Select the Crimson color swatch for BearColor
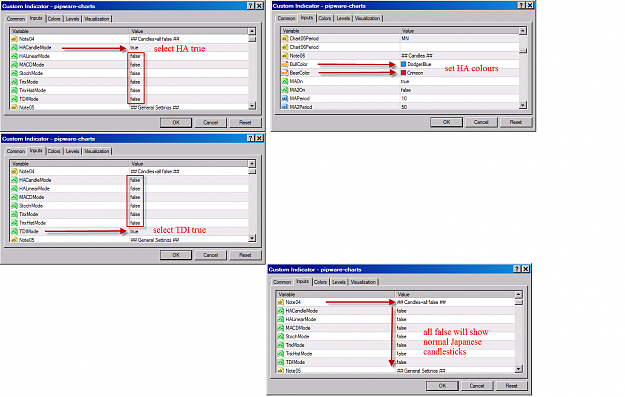The height and width of the screenshot is (397, 625). pyautogui.click(x=403, y=73)
